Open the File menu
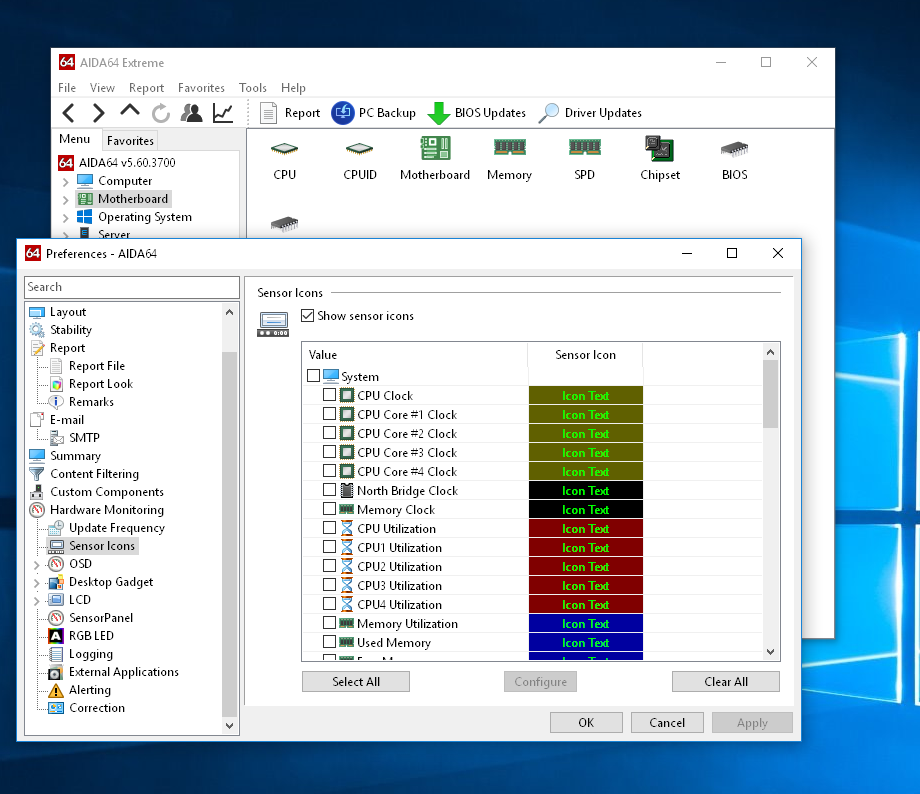 (67, 87)
